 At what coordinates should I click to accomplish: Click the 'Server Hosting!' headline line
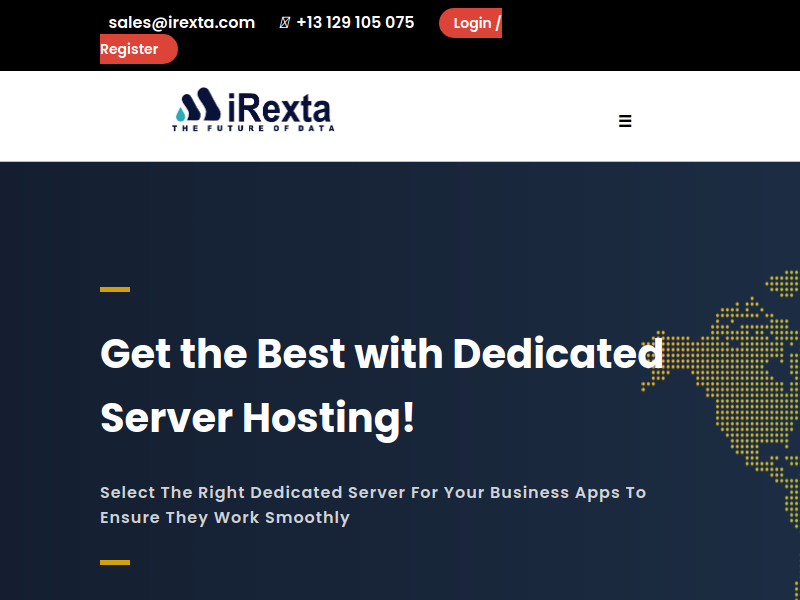coord(257,417)
